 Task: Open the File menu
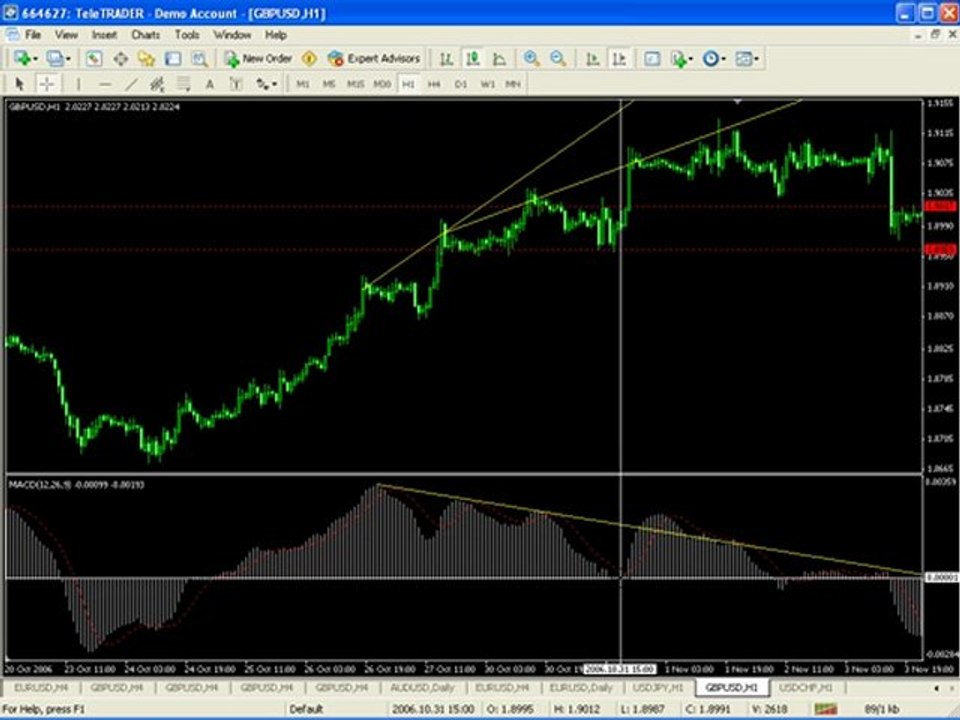(x=32, y=35)
